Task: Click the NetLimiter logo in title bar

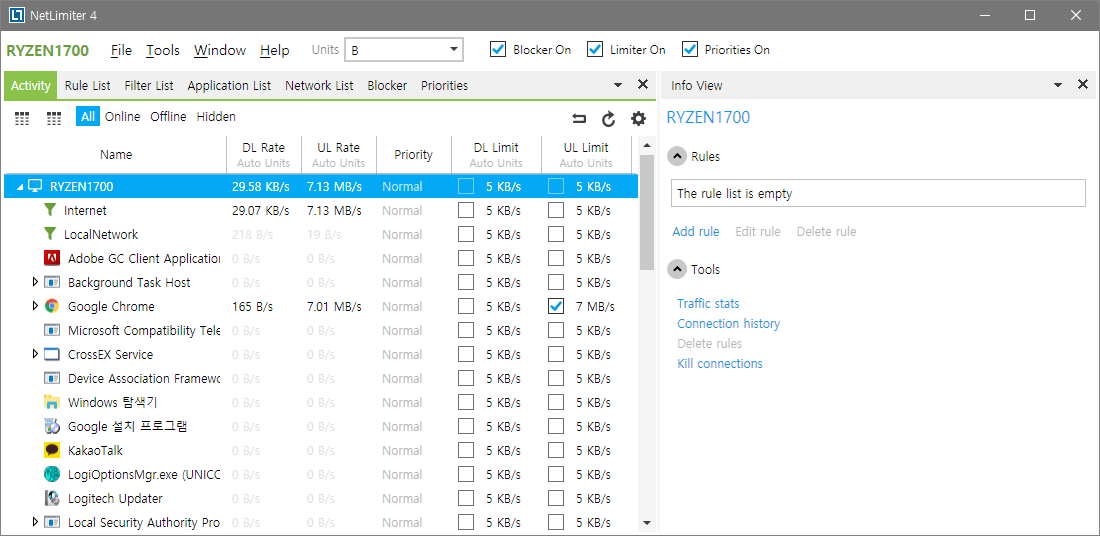Action: pyautogui.click(x=18, y=15)
